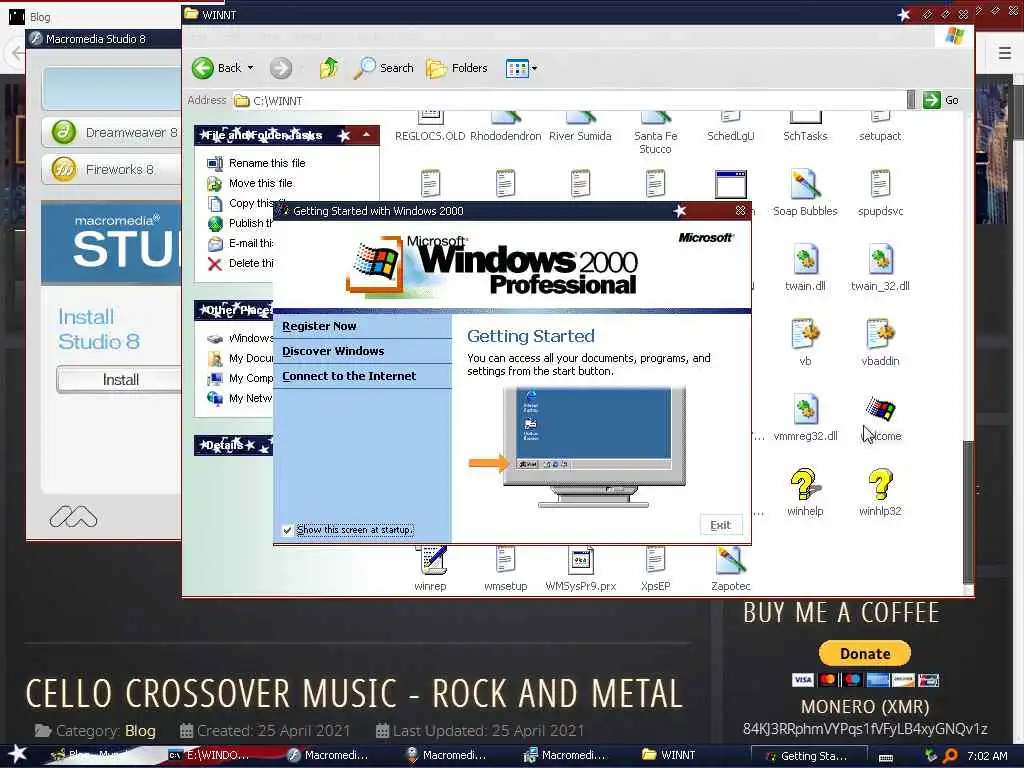Select the winhelp help icon
This screenshot has width=1024, height=768.
805,493
